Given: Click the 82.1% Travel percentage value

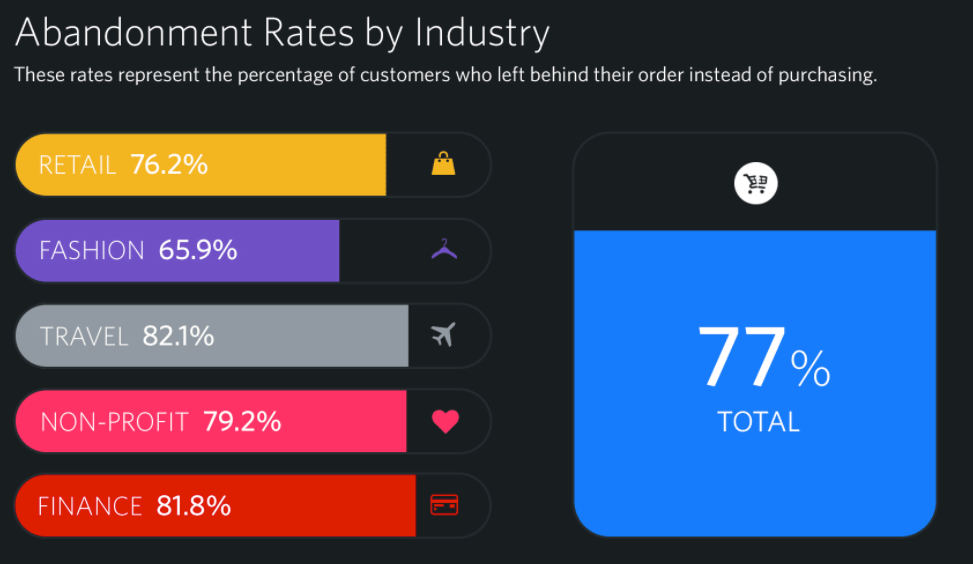Looking at the screenshot, I should point(178,336).
